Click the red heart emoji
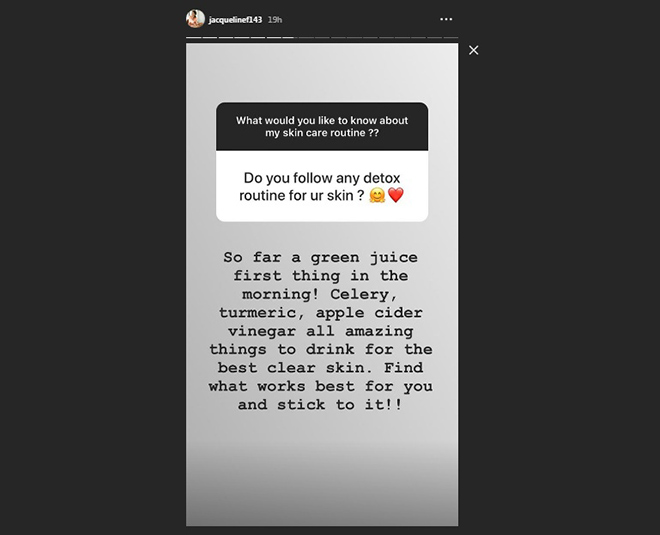Image resolution: width=660 pixels, height=535 pixels. (x=395, y=195)
